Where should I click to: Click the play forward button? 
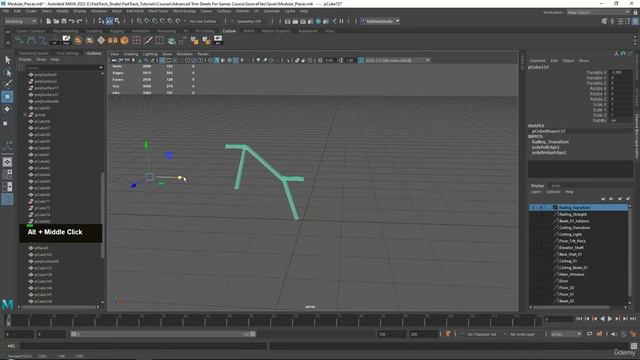coord(610,319)
